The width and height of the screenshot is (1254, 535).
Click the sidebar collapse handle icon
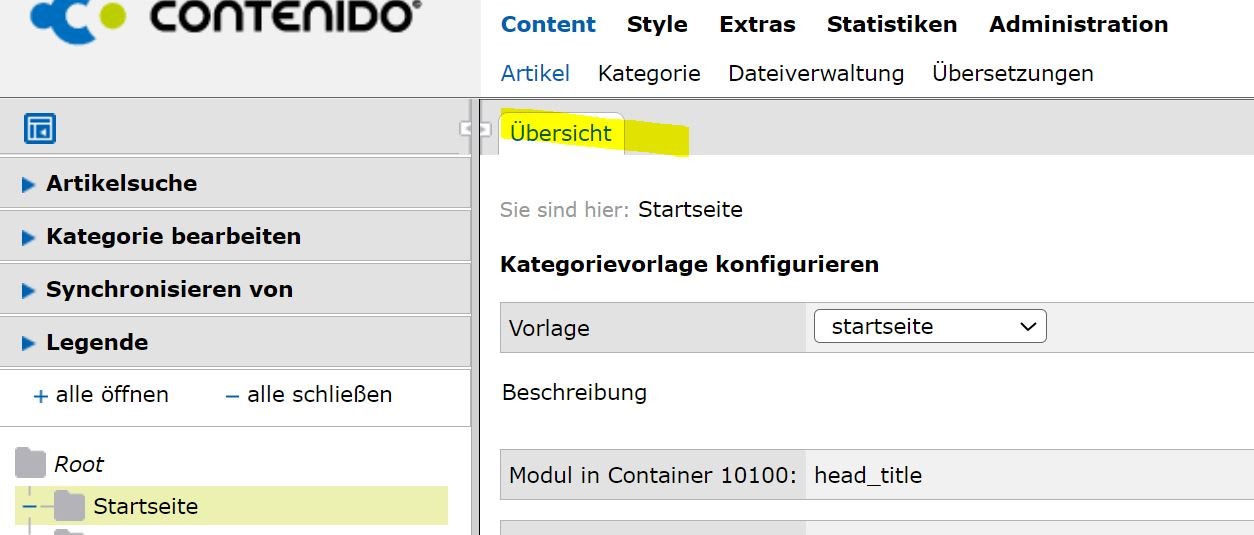click(475, 128)
